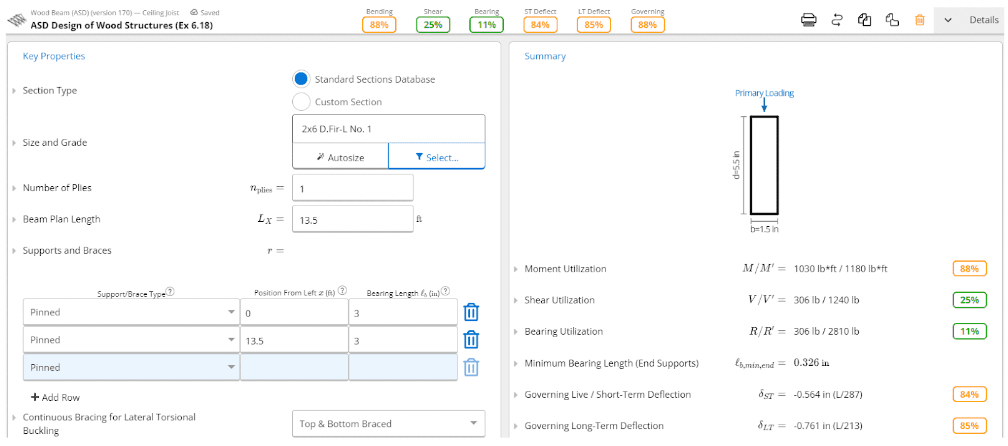This screenshot has height=446, width=1008.
Task: Delete the support row at position 0
Action: (471, 312)
